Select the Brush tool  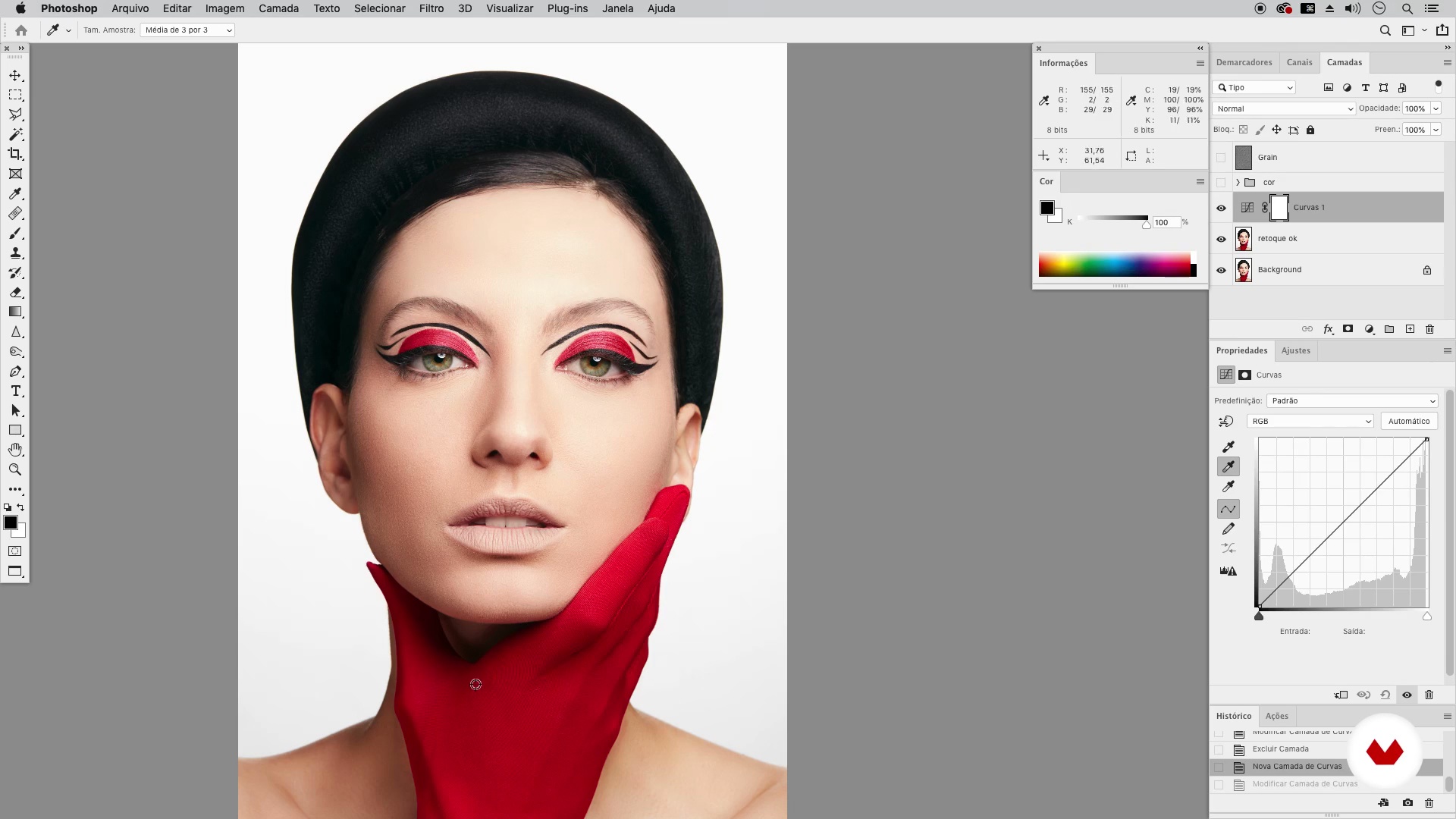[15, 233]
